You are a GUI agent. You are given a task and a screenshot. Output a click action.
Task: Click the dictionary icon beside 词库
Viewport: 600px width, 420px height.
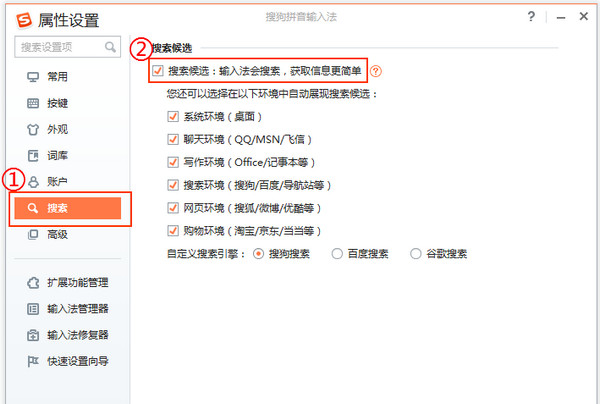[33, 156]
